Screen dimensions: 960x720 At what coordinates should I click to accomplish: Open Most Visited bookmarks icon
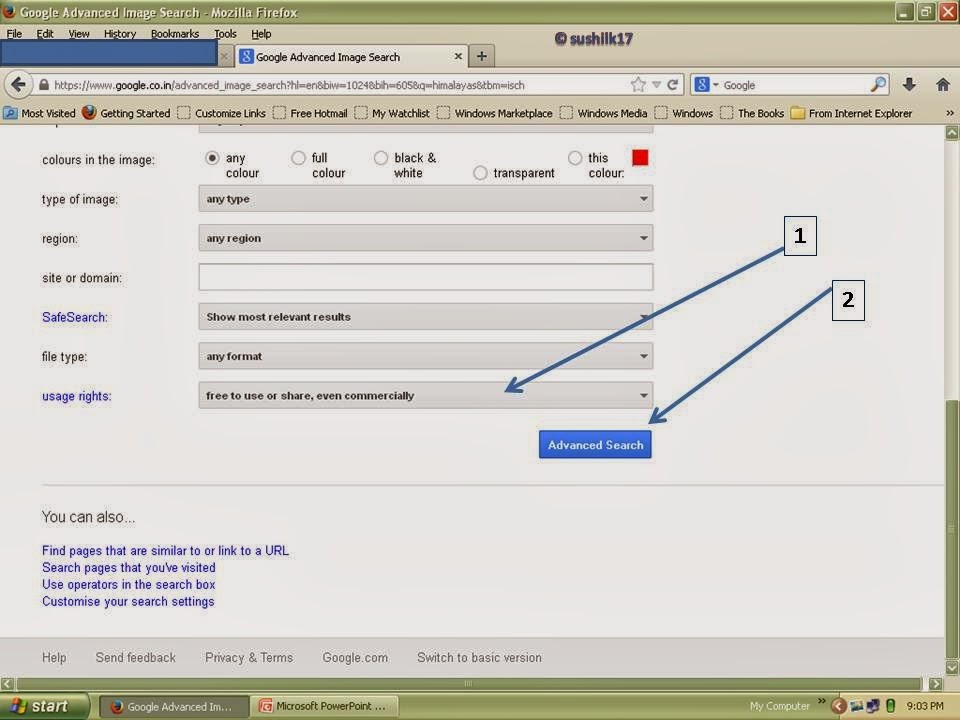[x=11, y=113]
